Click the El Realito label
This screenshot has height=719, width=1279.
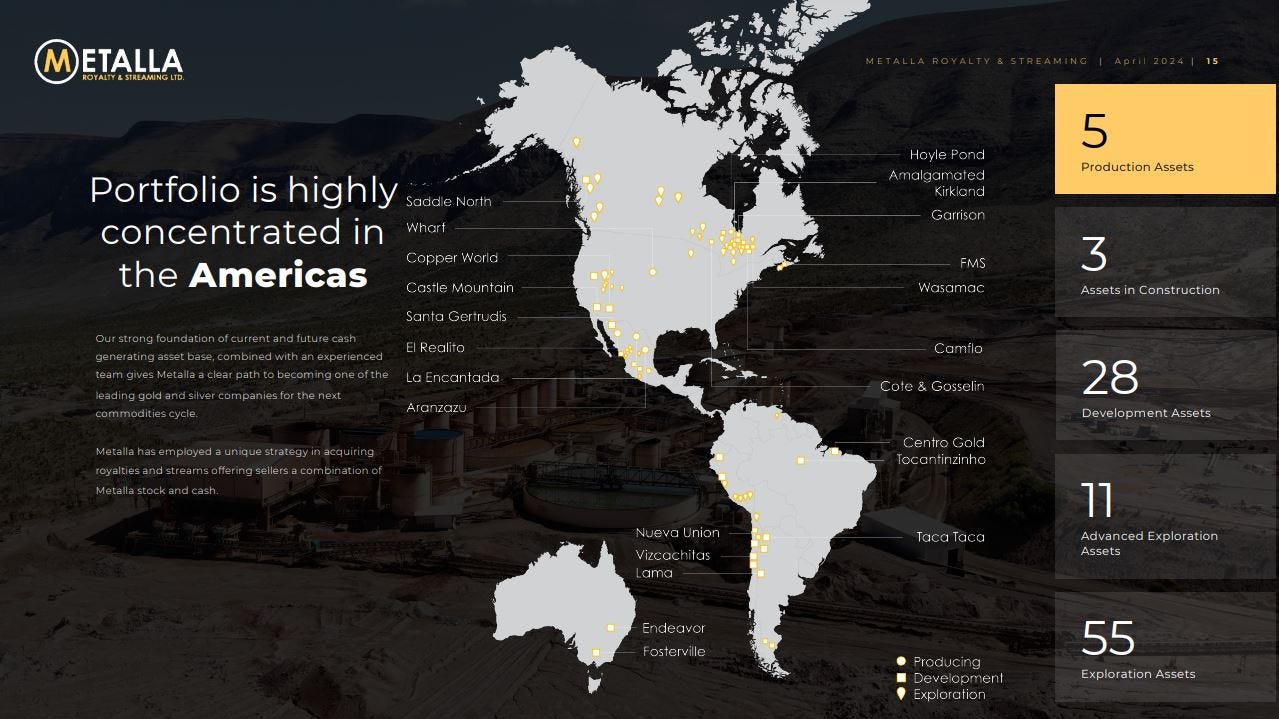435,348
